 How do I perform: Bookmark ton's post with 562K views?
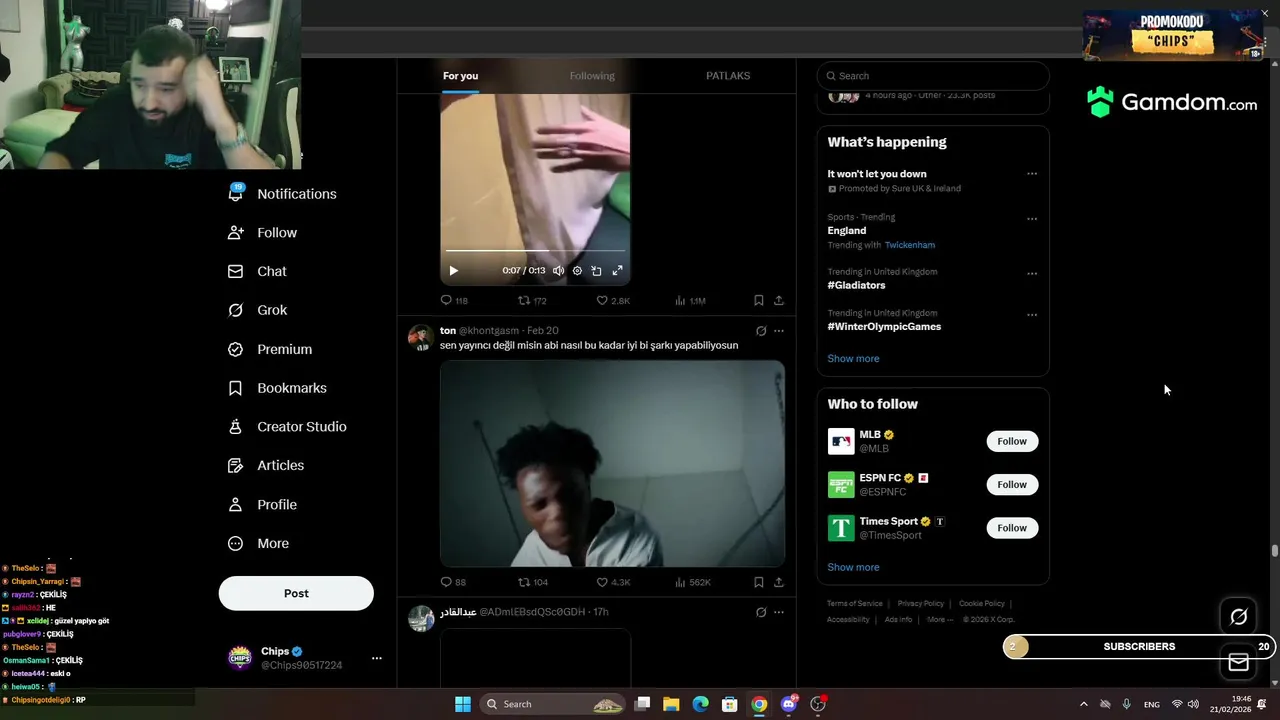tap(759, 582)
